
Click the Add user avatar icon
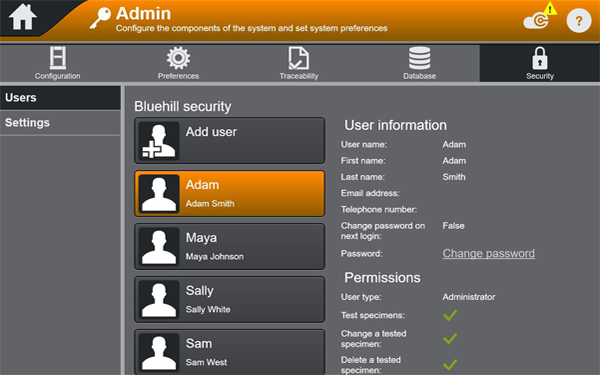(x=159, y=141)
